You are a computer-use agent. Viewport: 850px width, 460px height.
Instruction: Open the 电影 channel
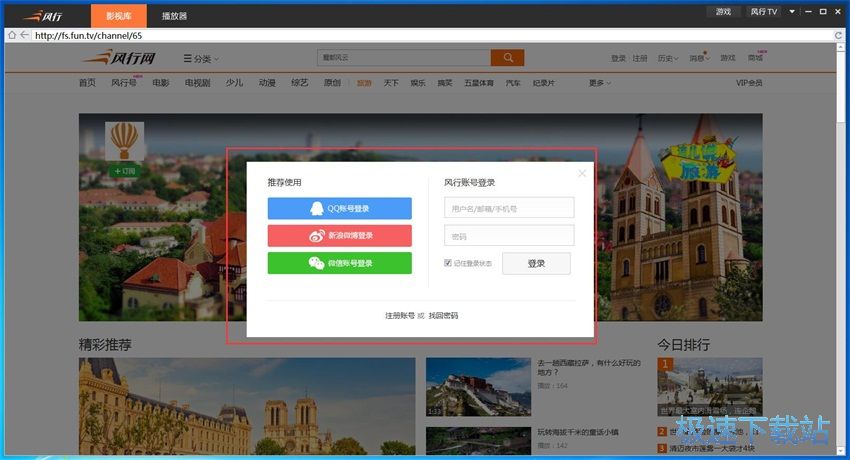click(161, 83)
